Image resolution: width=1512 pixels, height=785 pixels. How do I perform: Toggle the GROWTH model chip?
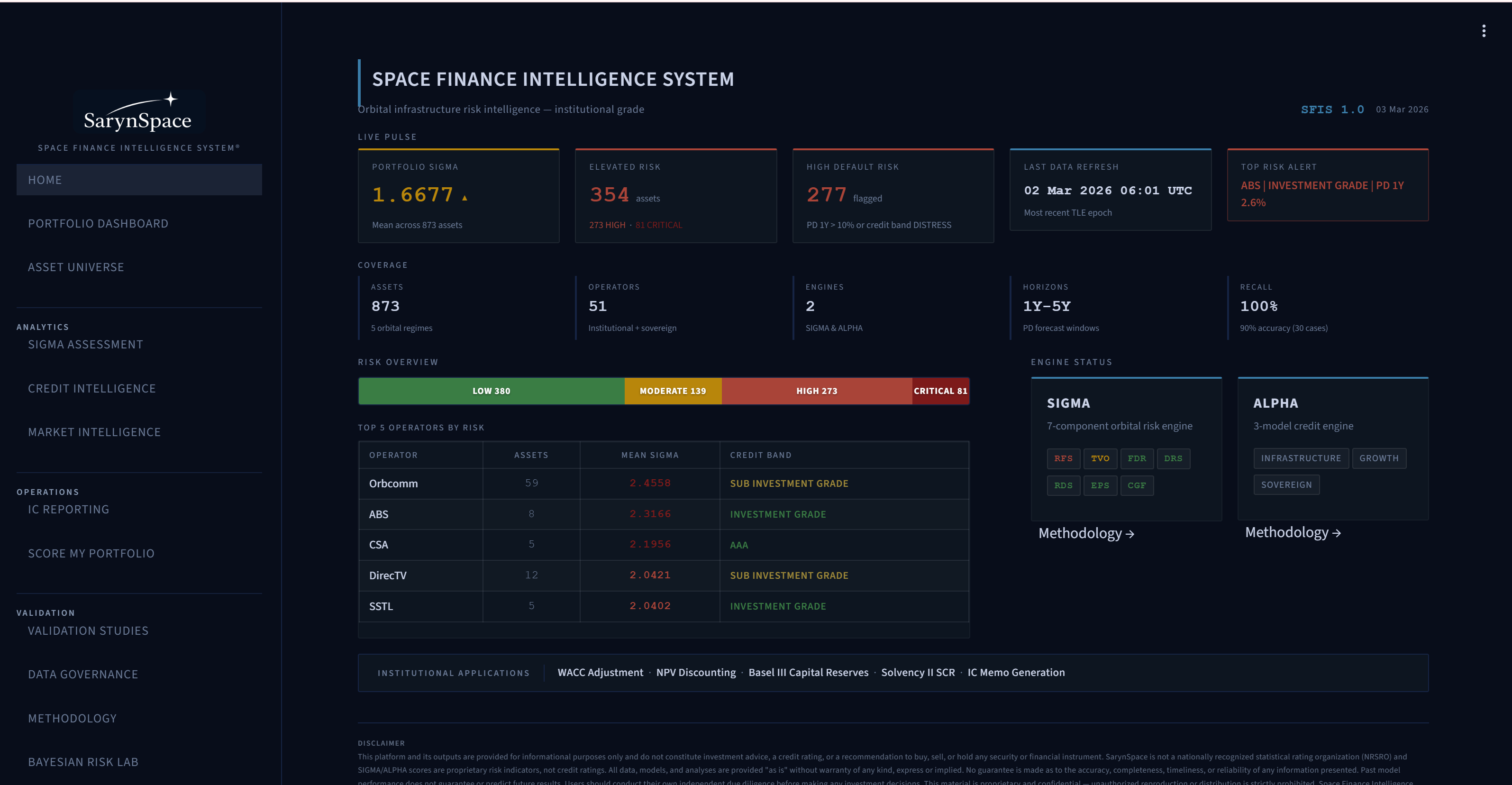pos(1379,458)
